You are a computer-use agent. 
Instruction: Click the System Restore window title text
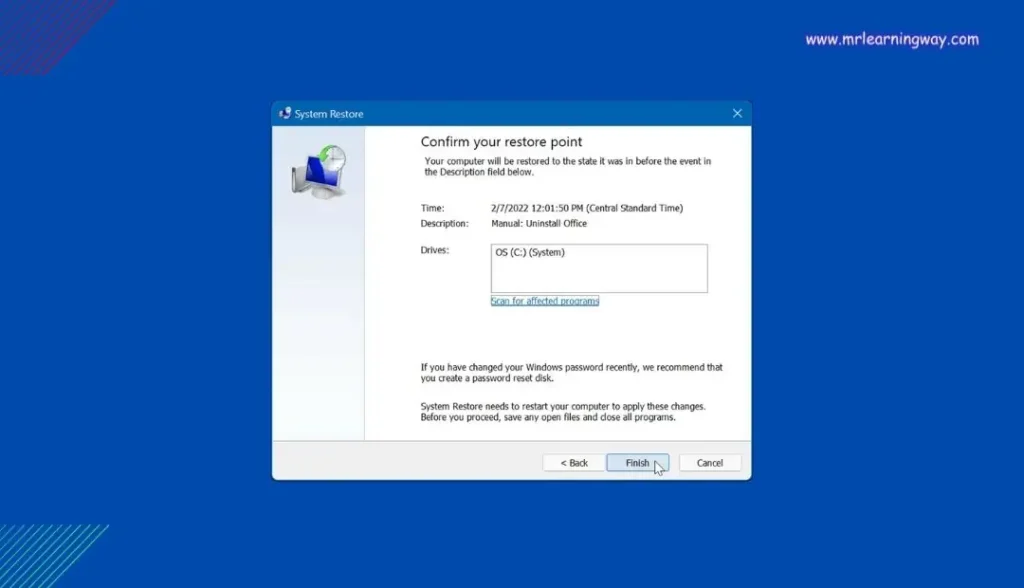click(328, 114)
